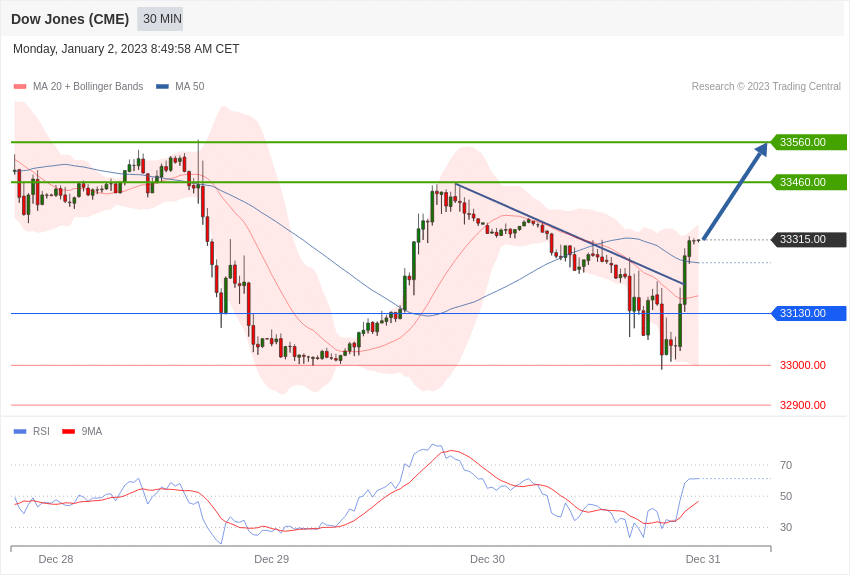850x576 pixels.
Task: Click the RSI legend swatch
Action: pos(20,431)
